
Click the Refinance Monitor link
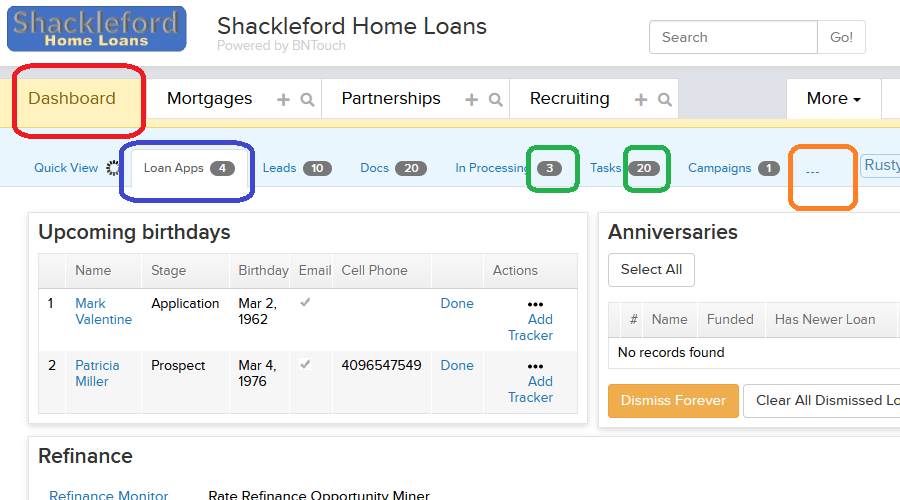(108, 495)
